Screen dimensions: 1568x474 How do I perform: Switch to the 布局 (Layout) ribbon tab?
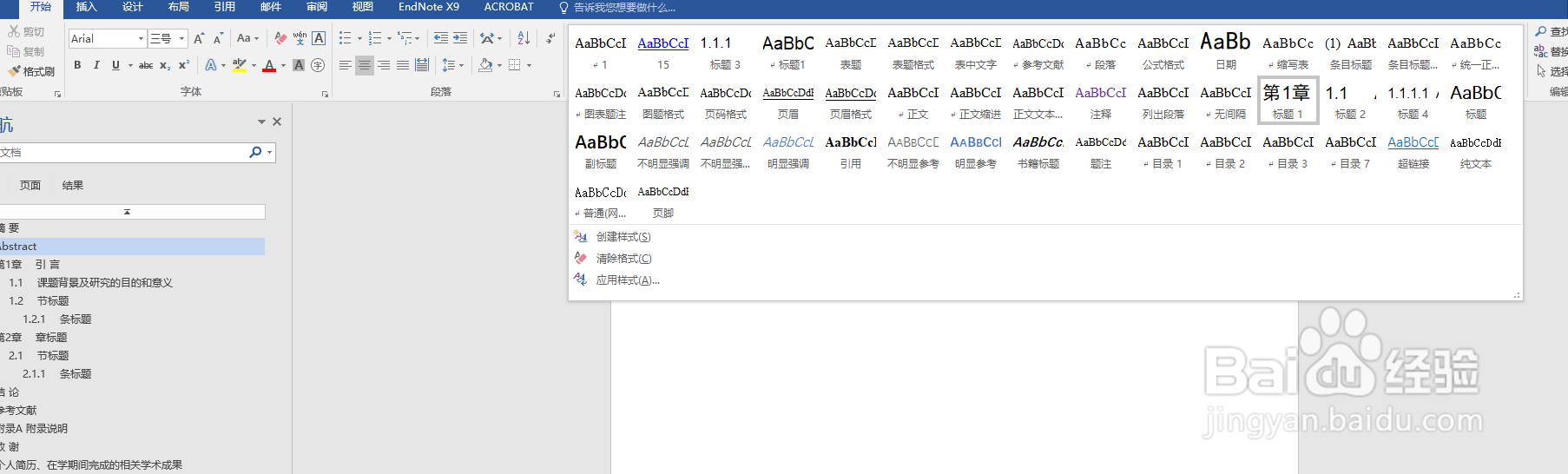(x=179, y=7)
